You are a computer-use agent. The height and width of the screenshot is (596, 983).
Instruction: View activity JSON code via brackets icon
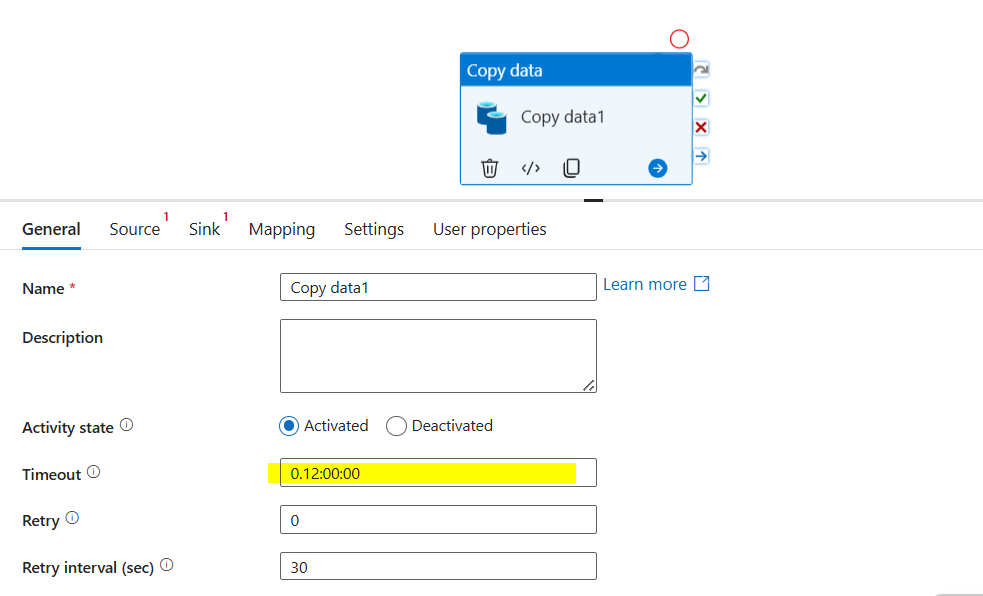530,168
